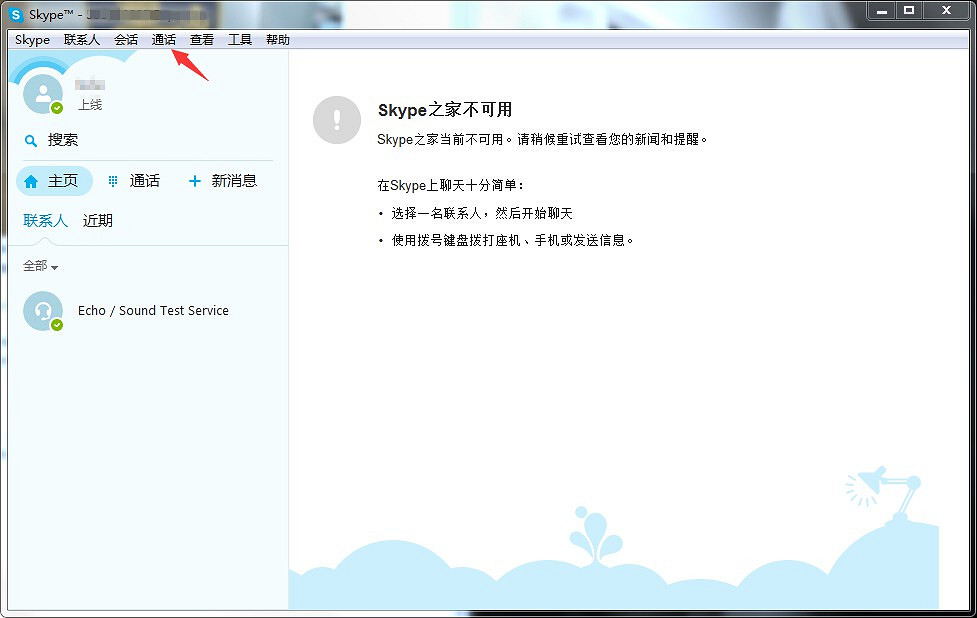Select the 主页 tab
This screenshot has height=618, width=977.
pyautogui.click(x=53, y=181)
